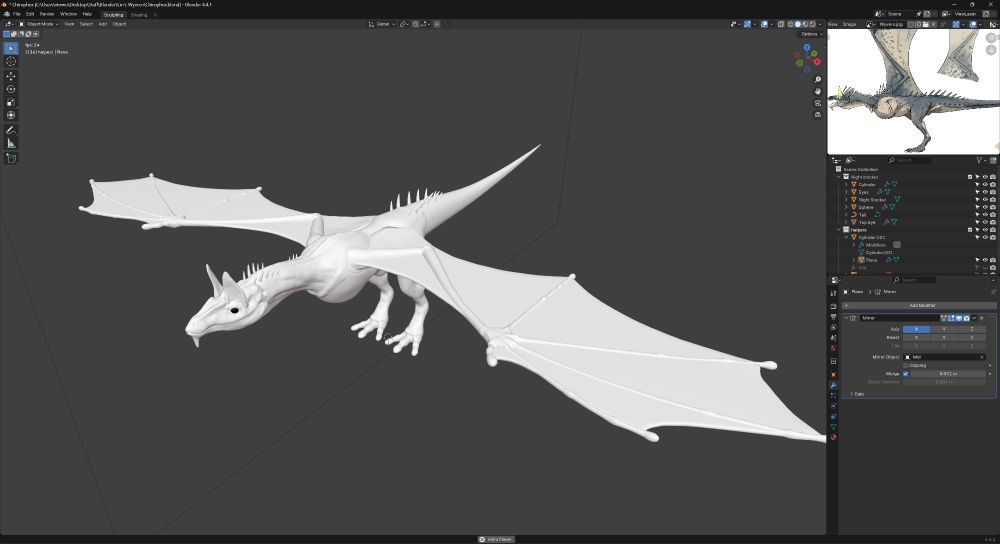Screen dimensions: 1000x544
Task: Open the Physics properties tab
Action: pyautogui.click(x=833, y=406)
